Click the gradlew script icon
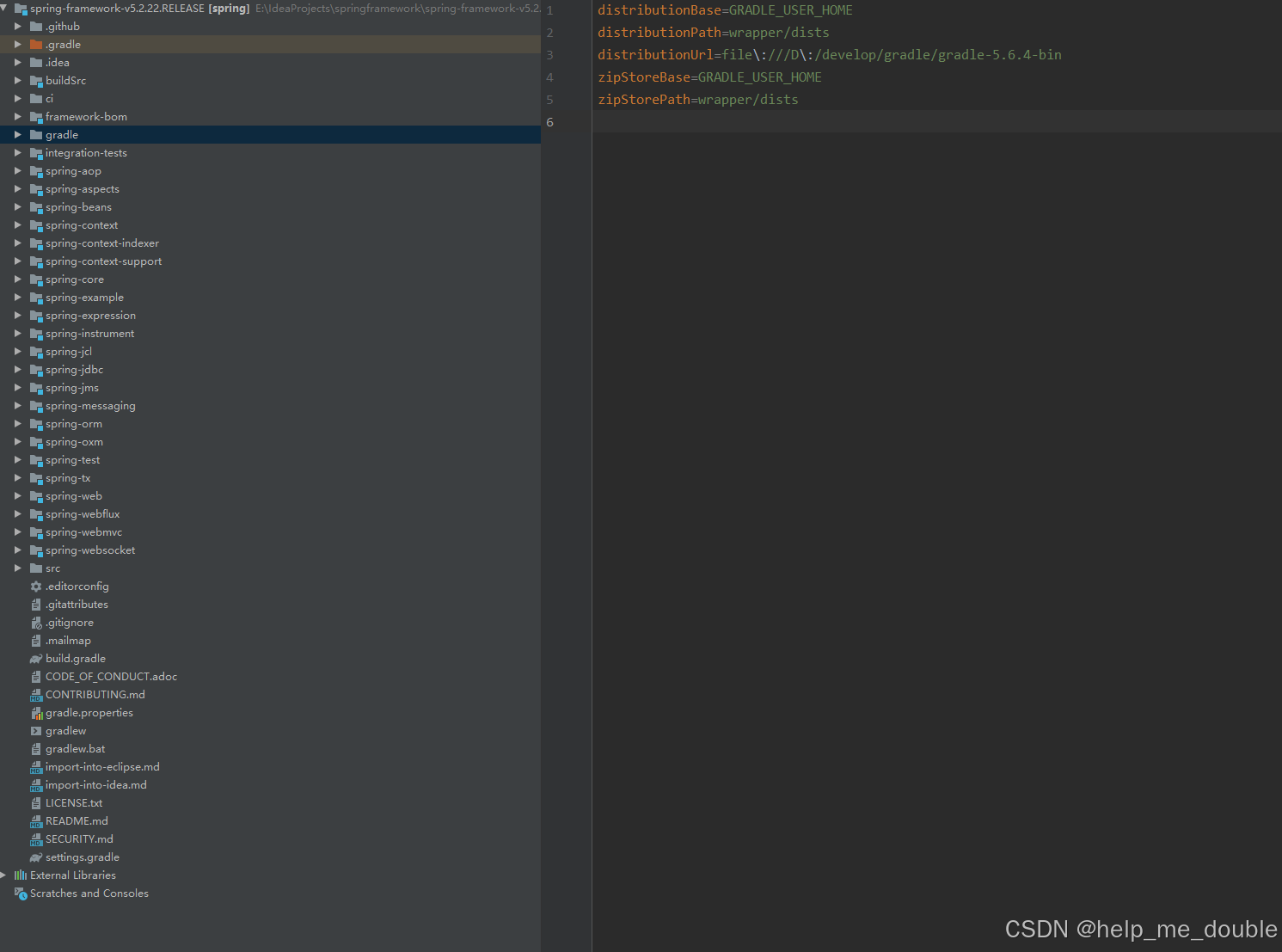Viewport: 1282px width, 952px height. pos(36,731)
